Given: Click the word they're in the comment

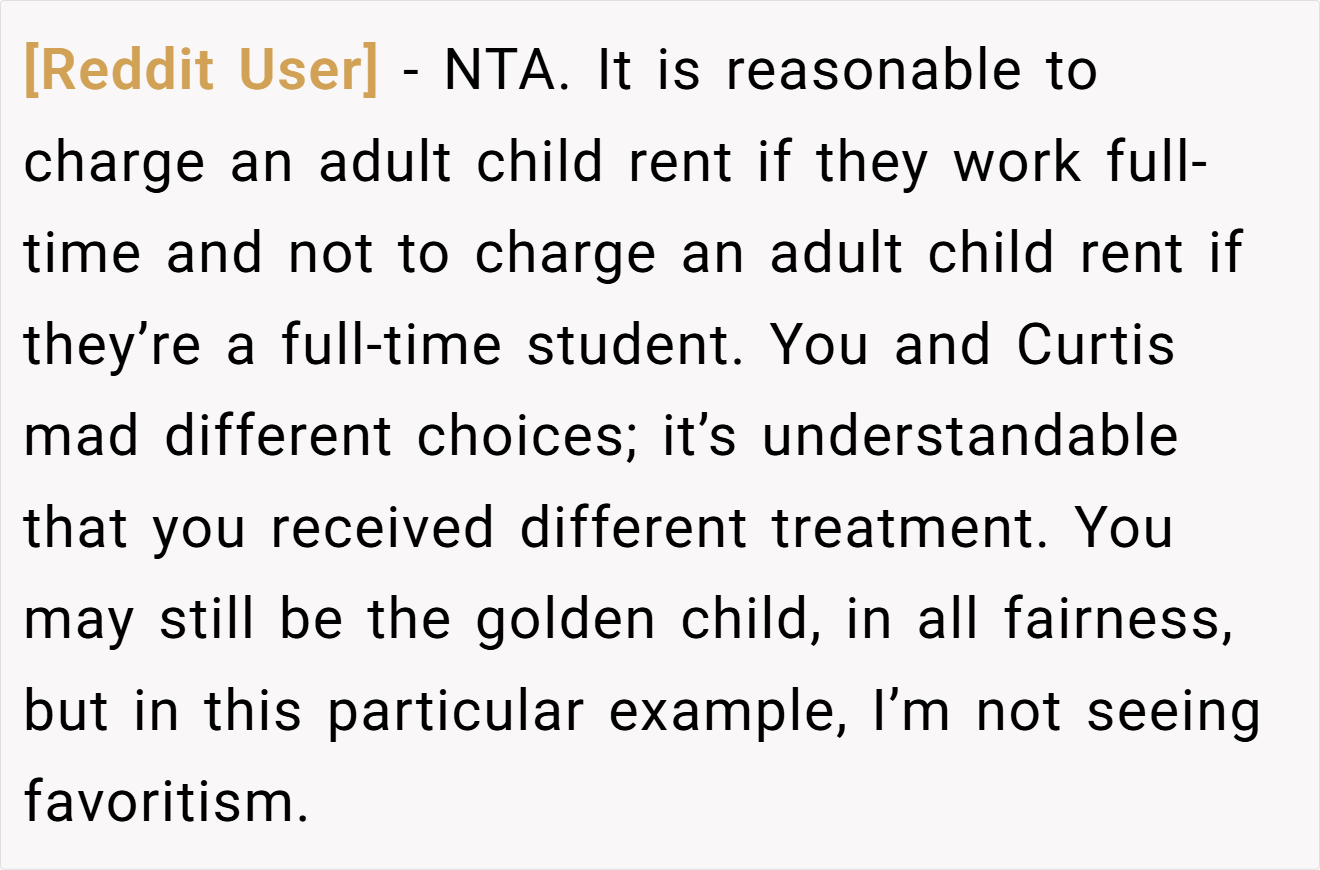Looking at the screenshot, I should pyautogui.click(x=113, y=345).
